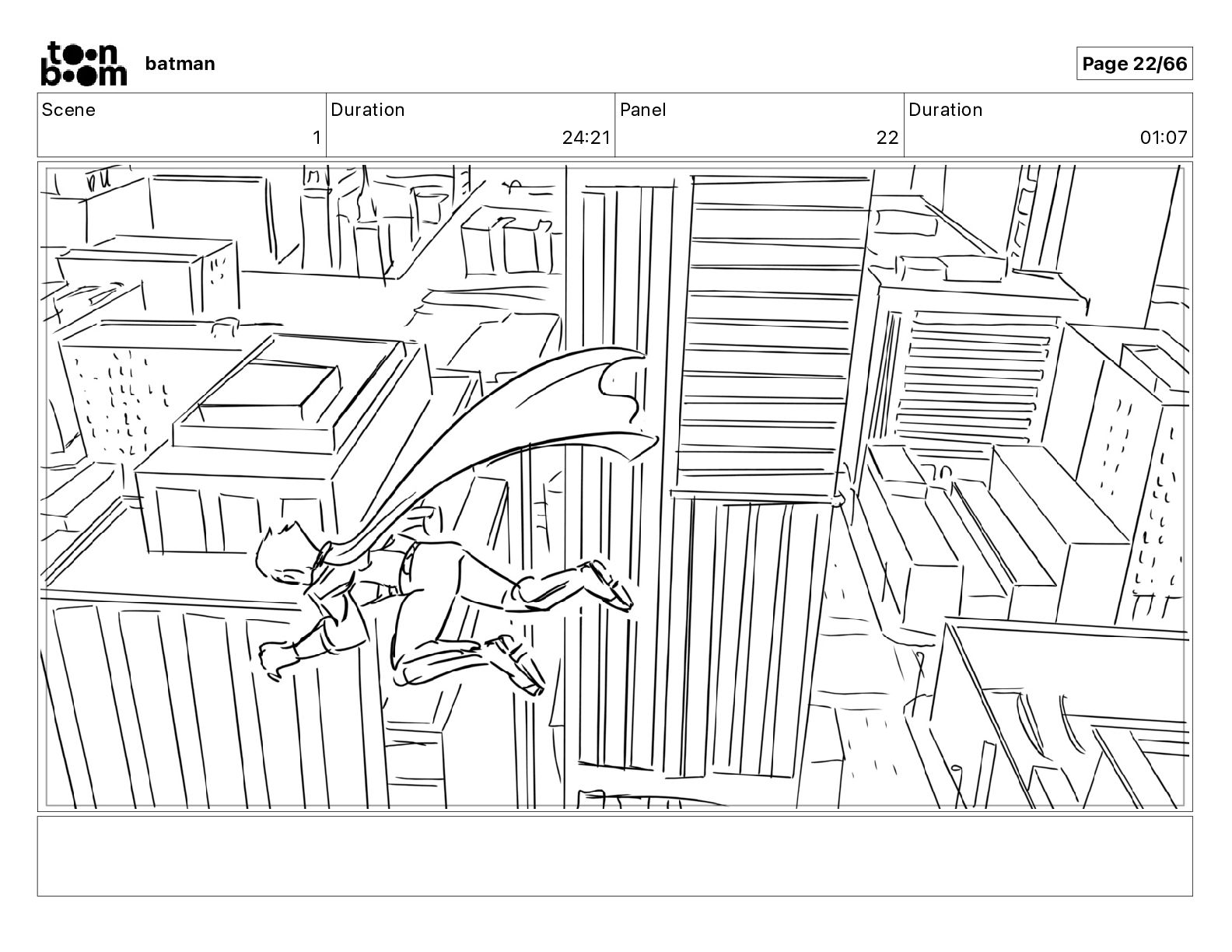
Task: Select the panel number value '22'
Action: click(x=887, y=138)
